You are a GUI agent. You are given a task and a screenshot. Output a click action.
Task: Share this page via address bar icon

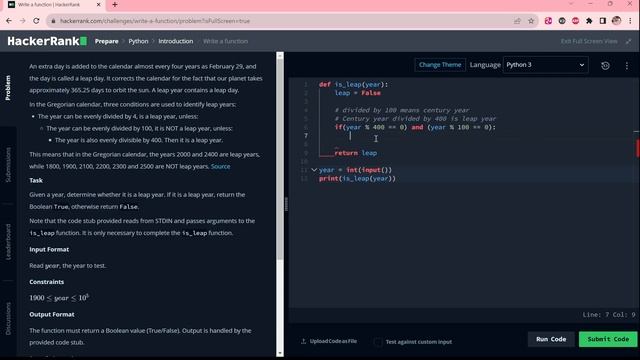(517, 21)
